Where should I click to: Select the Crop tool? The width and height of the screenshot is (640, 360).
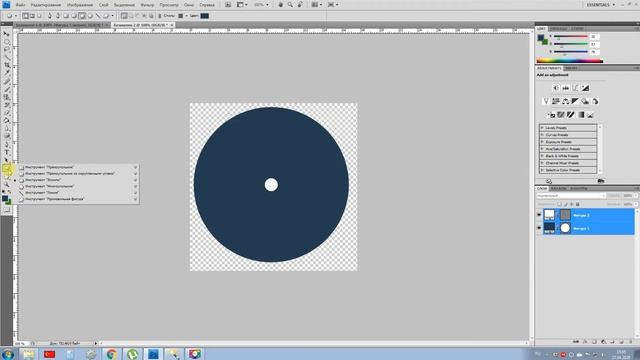pyautogui.click(x=7, y=65)
